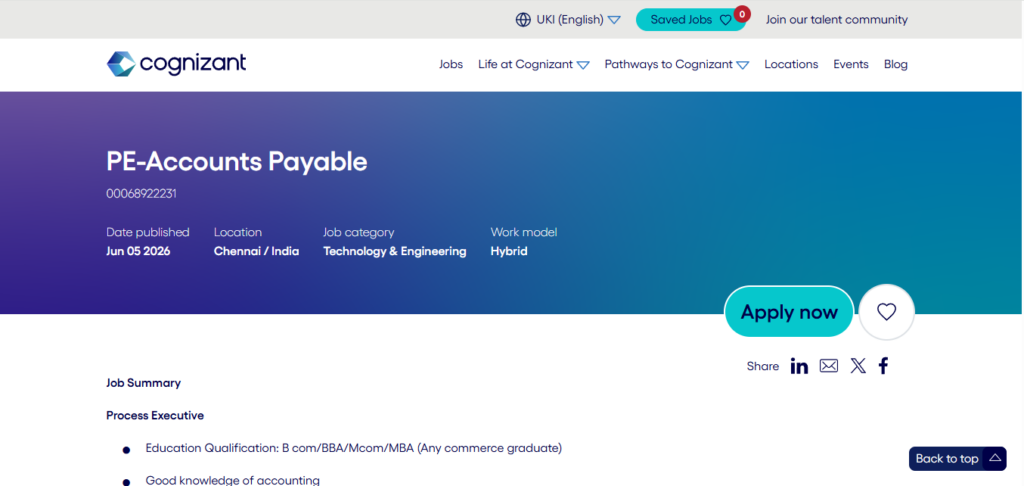The height and width of the screenshot is (486, 1024).
Task: Click job ID 00068922231
Action: point(141,194)
